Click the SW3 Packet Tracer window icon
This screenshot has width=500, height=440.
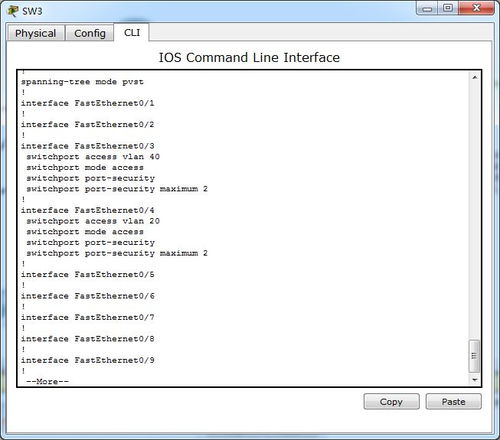pyautogui.click(x=13, y=11)
